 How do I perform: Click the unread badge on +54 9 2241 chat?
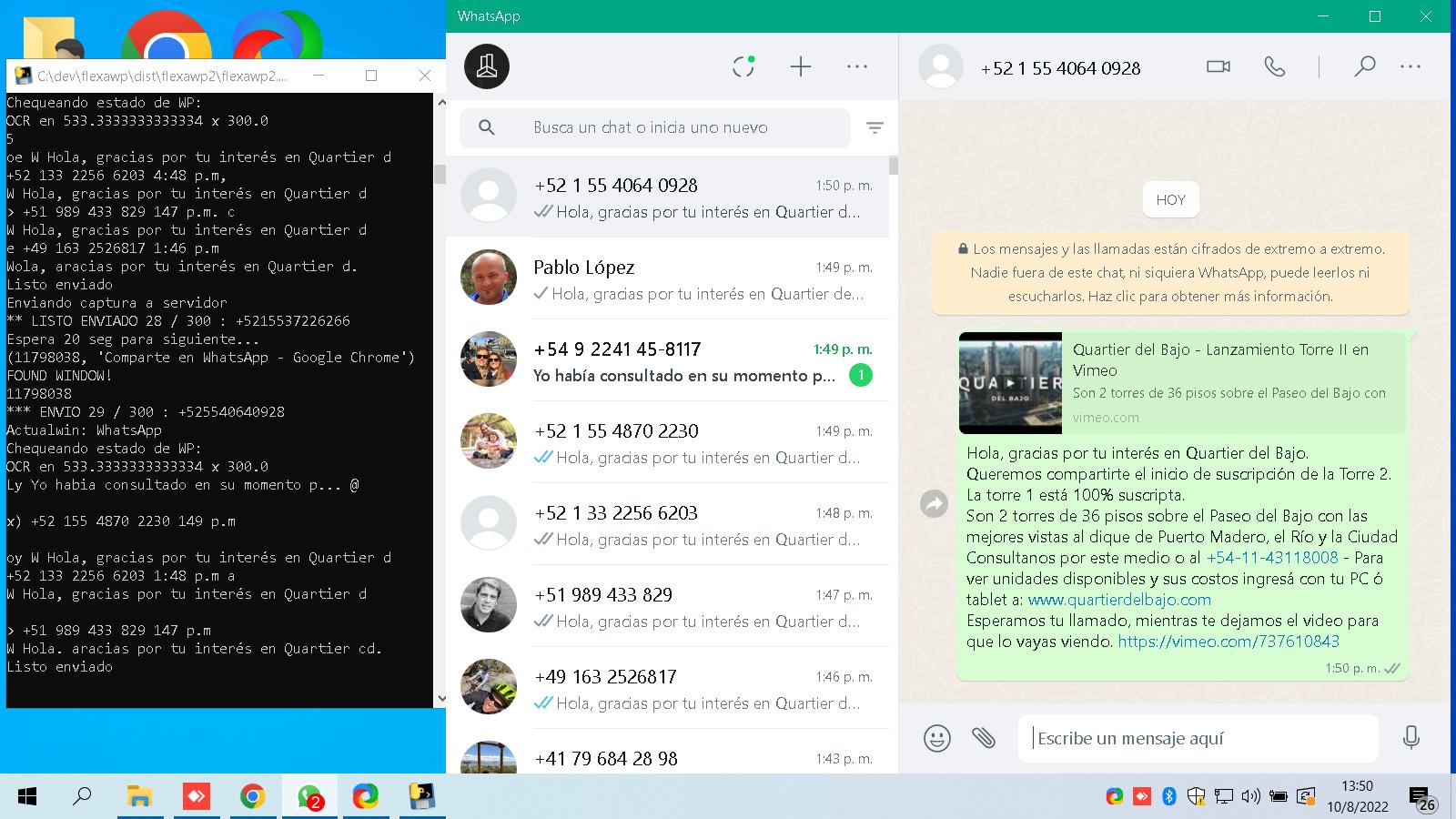pyautogui.click(x=860, y=375)
